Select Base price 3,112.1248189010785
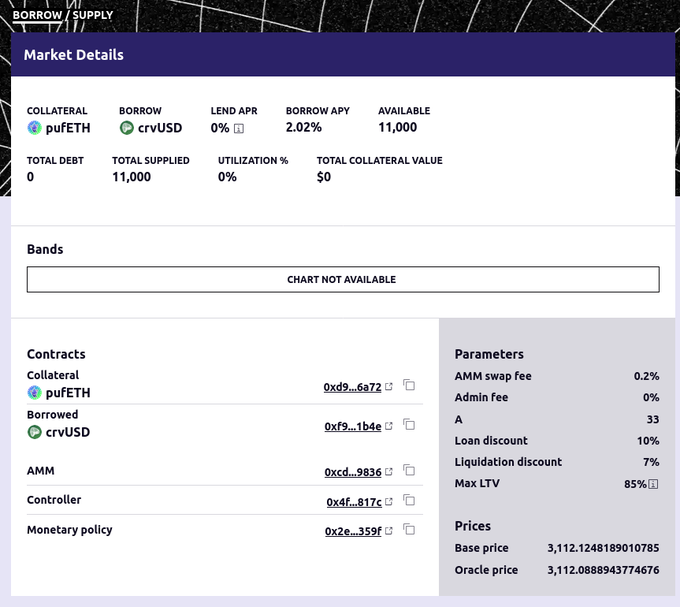Viewport: 680px width, 607px height. coord(603,548)
